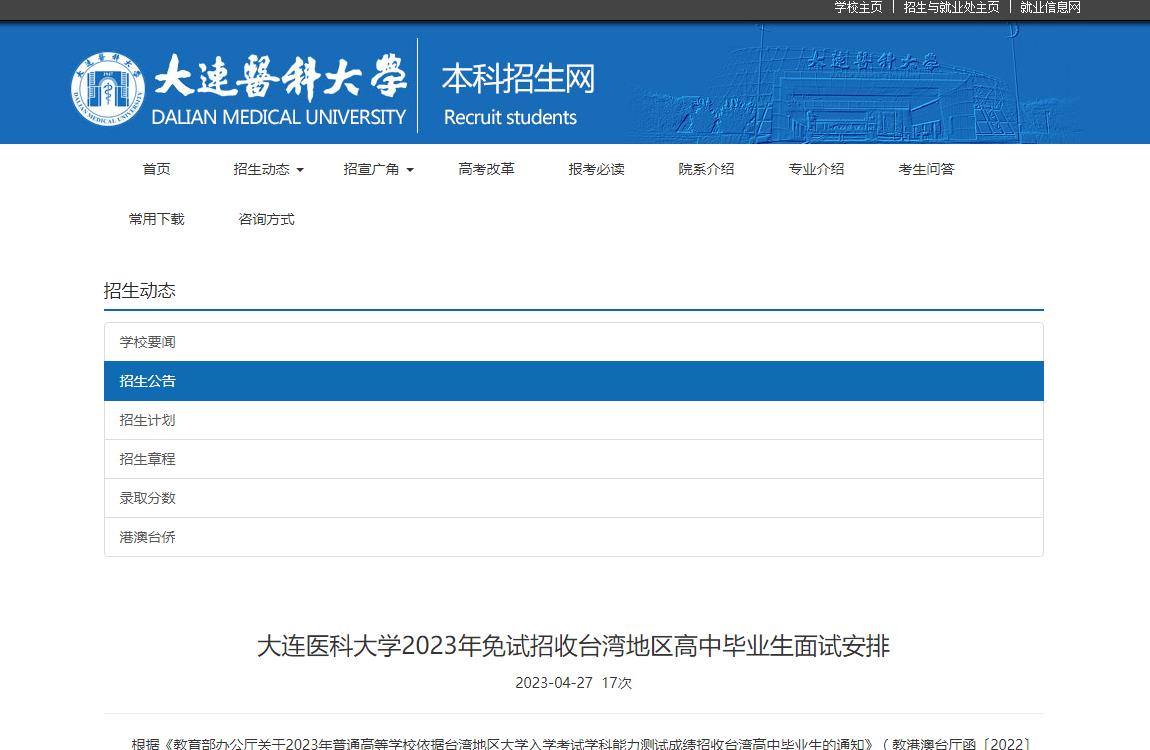Open 招生章程 in the category list
Image resolution: width=1150 pixels, height=750 pixels.
point(574,459)
